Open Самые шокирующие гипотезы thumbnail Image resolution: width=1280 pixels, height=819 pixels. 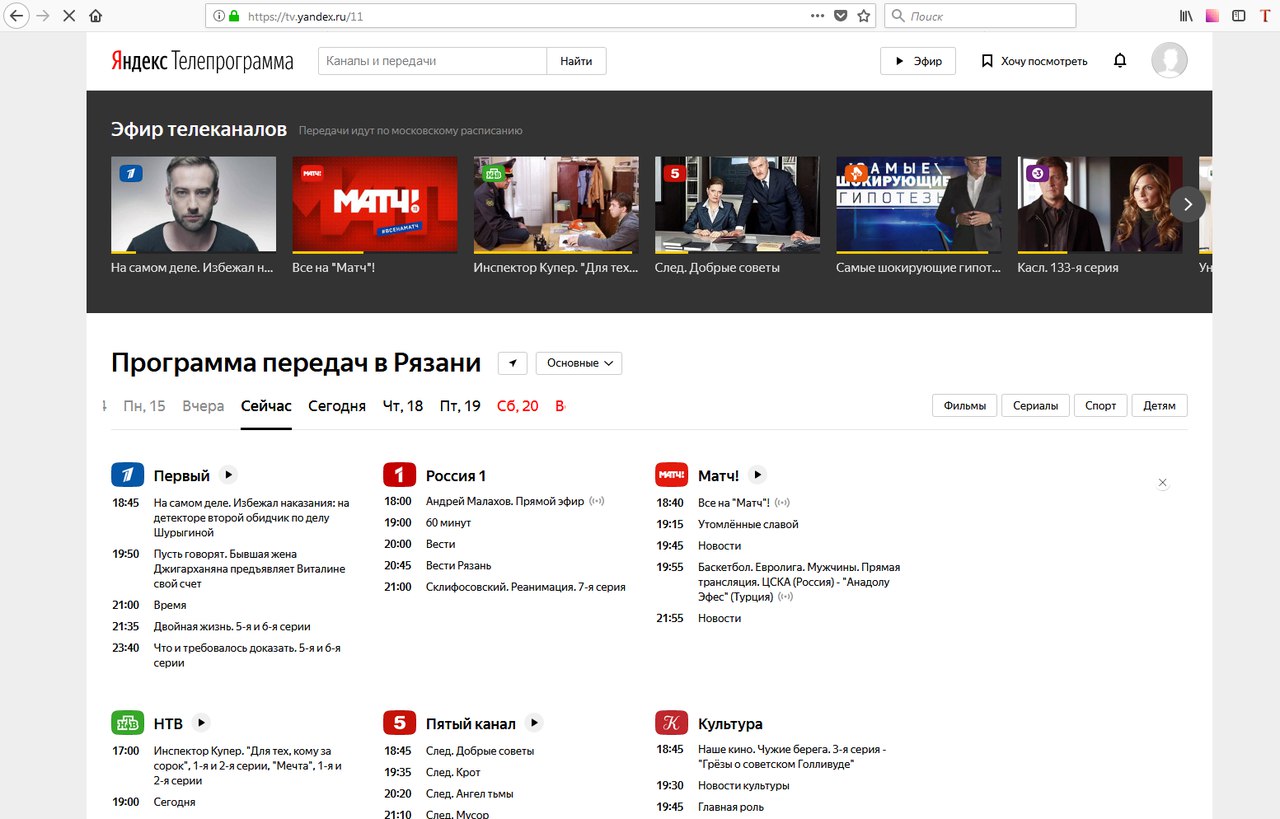pyautogui.click(x=918, y=205)
